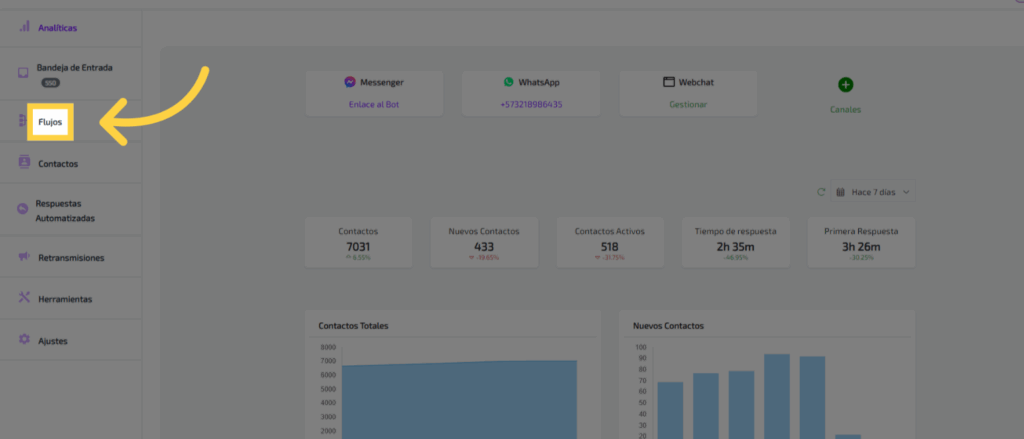Screen dimensions: 1024x439
Task: Click the Analíticas bar chart icon
Action: point(24,27)
